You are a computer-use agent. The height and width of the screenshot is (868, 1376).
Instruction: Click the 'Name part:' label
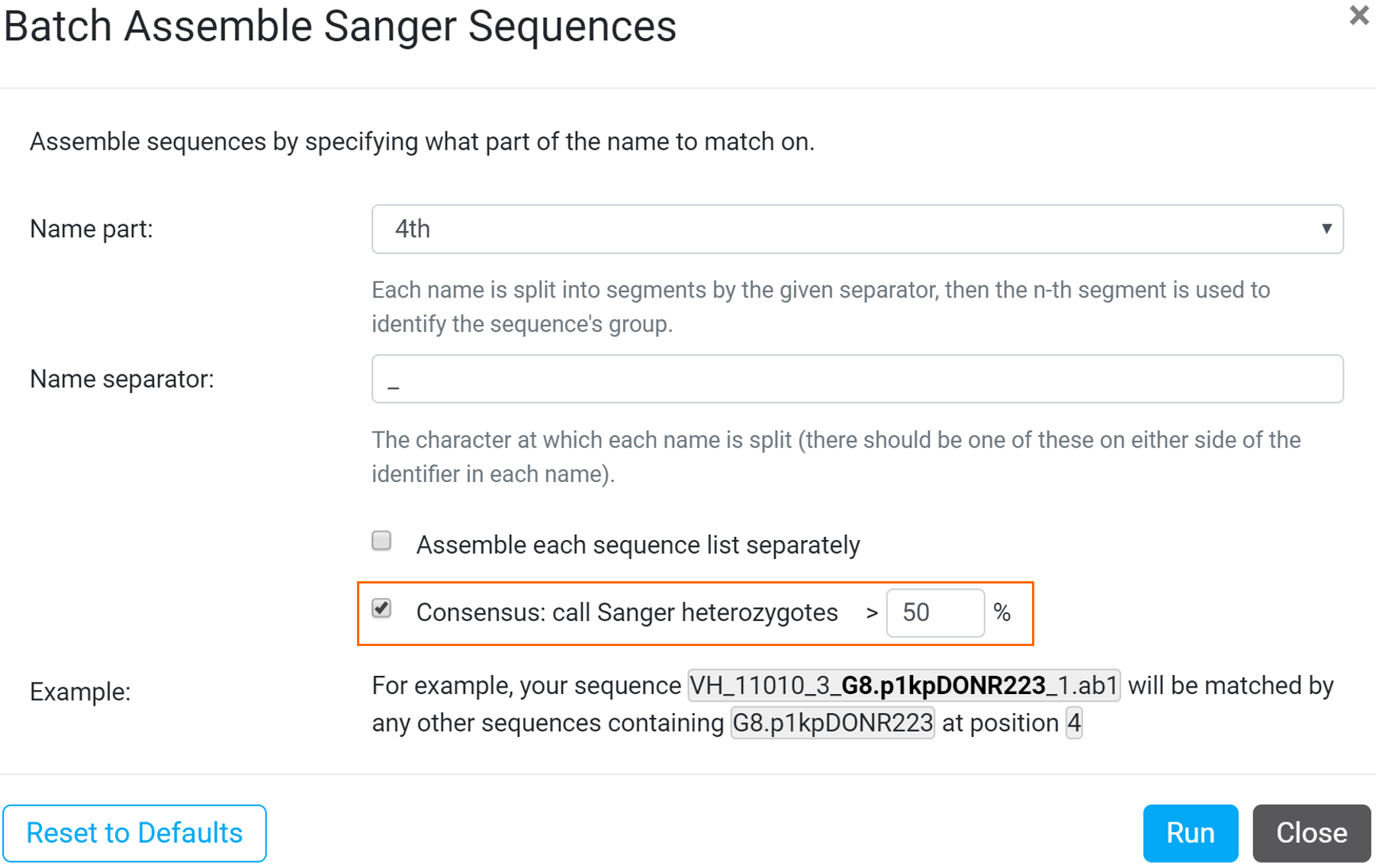point(92,229)
